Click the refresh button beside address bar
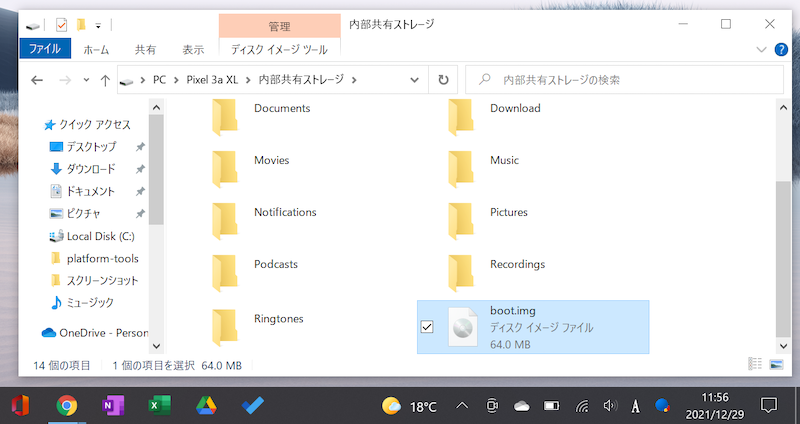This screenshot has height=424, width=800. [x=444, y=79]
